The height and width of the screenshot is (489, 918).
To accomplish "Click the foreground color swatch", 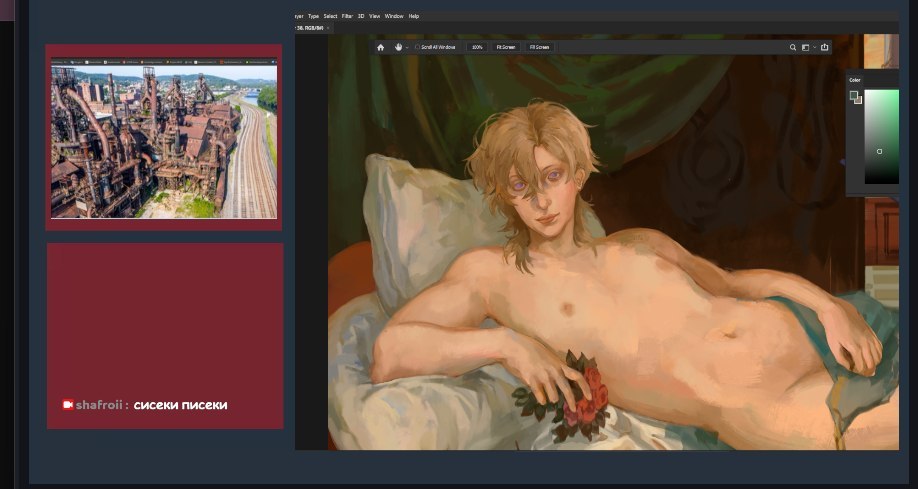I will click(x=854, y=95).
